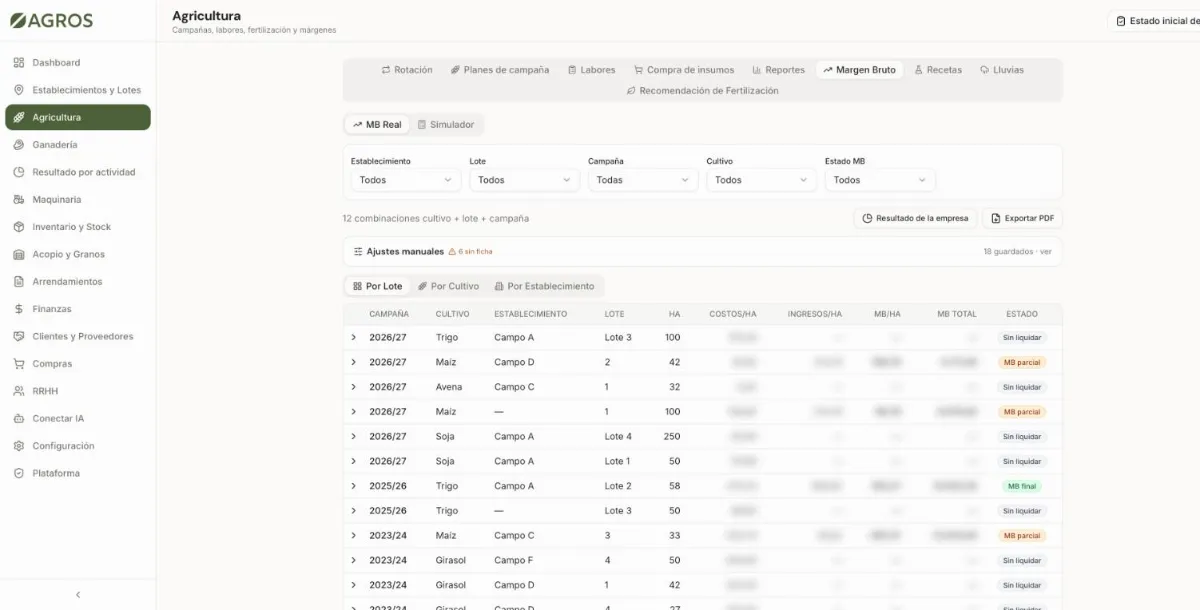
Task: Group table Por Establecimiento
Action: (544, 286)
